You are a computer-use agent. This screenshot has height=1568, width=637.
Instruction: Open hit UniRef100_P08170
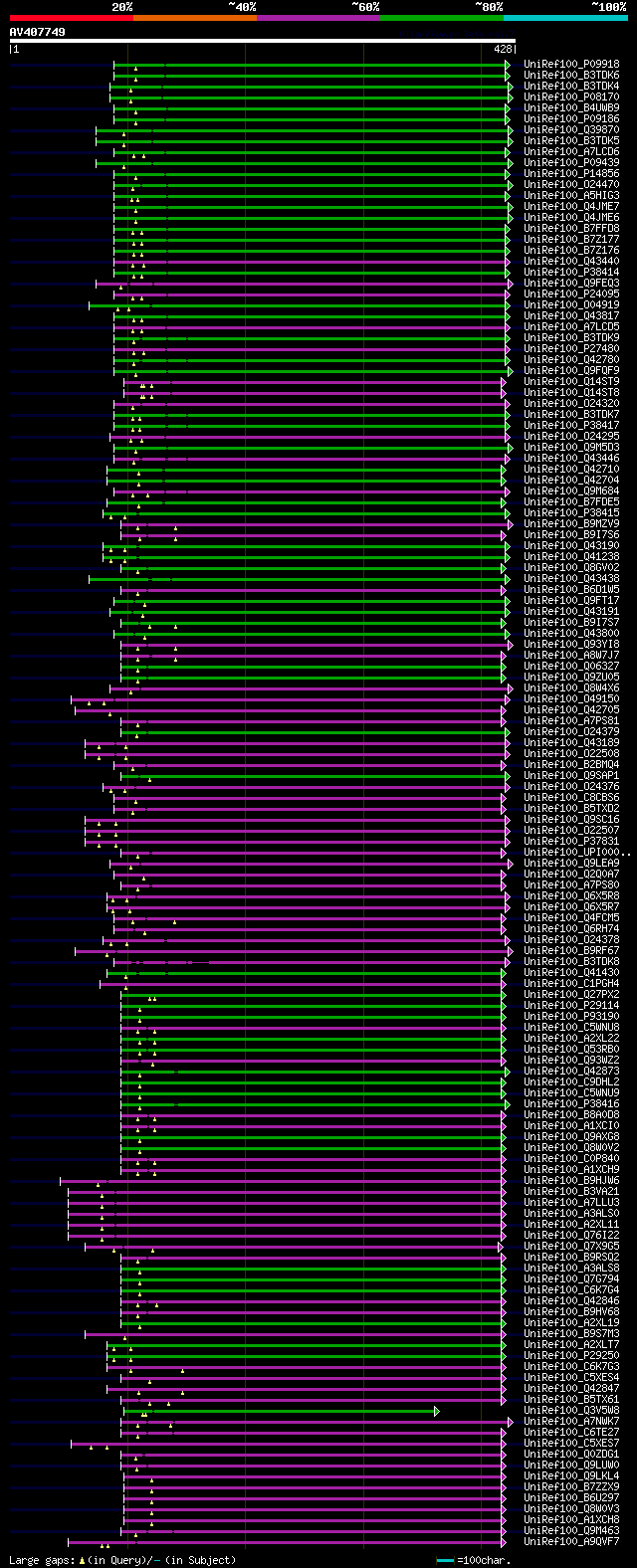[571, 98]
